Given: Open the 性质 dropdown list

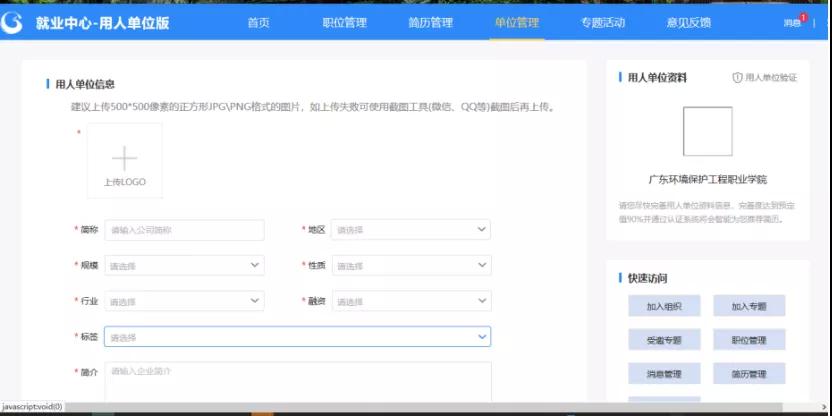Looking at the screenshot, I should click(x=411, y=266).
